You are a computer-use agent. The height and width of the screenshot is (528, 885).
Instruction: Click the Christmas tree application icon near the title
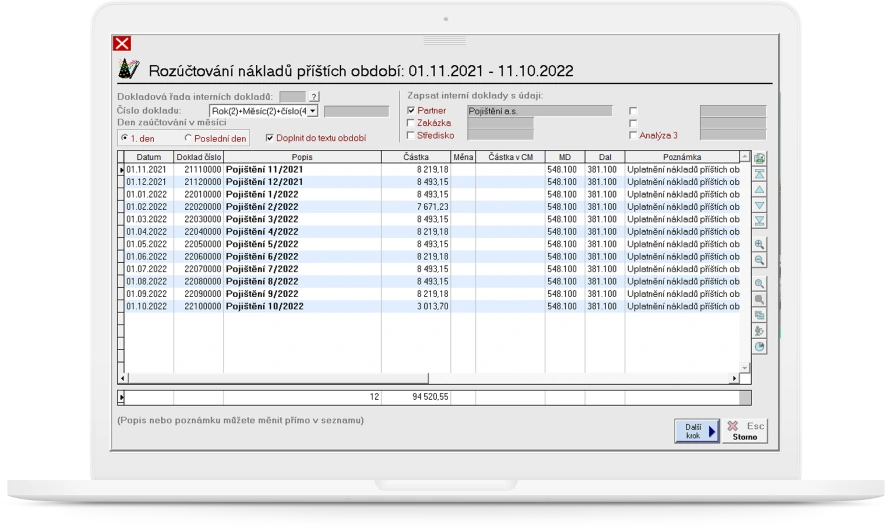point(129,69)
